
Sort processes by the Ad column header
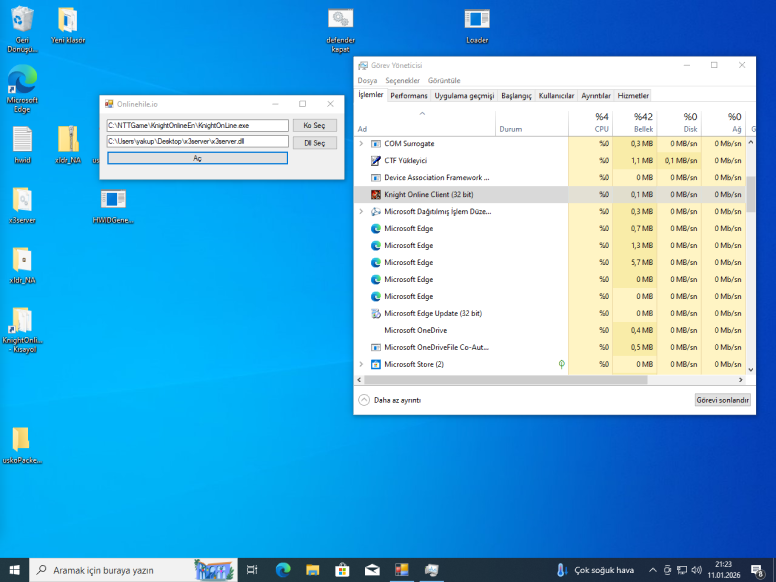425,122
